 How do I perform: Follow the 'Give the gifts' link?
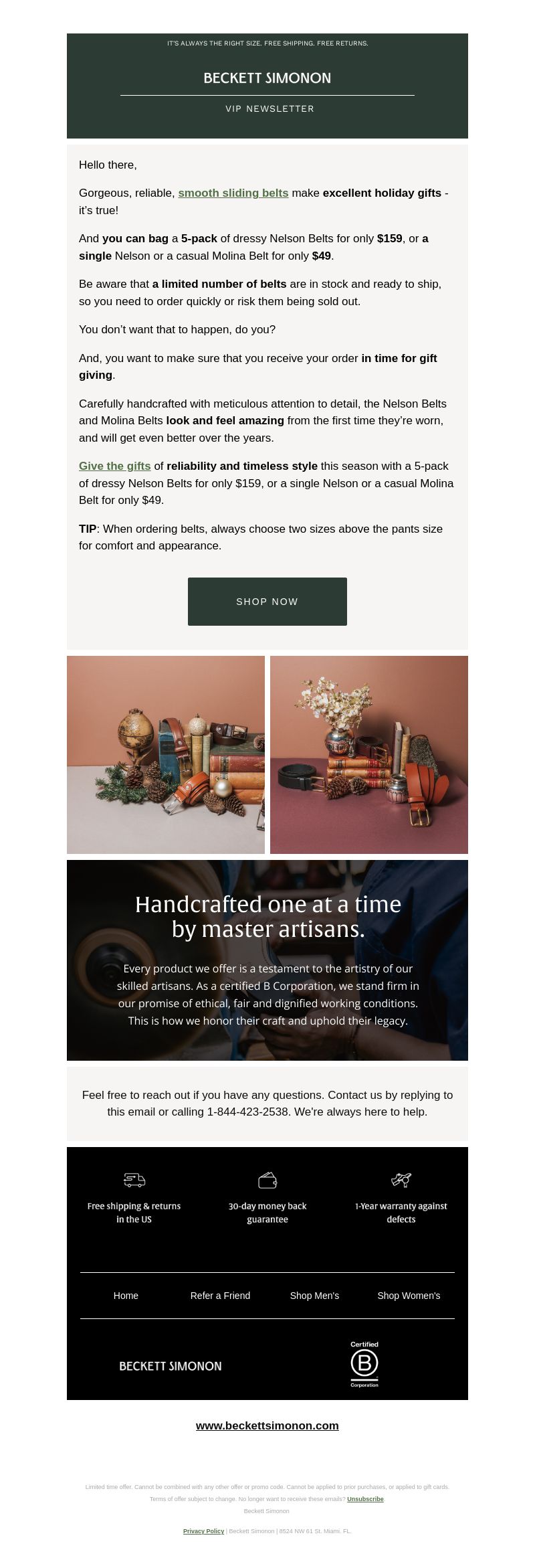click(115, 466)
